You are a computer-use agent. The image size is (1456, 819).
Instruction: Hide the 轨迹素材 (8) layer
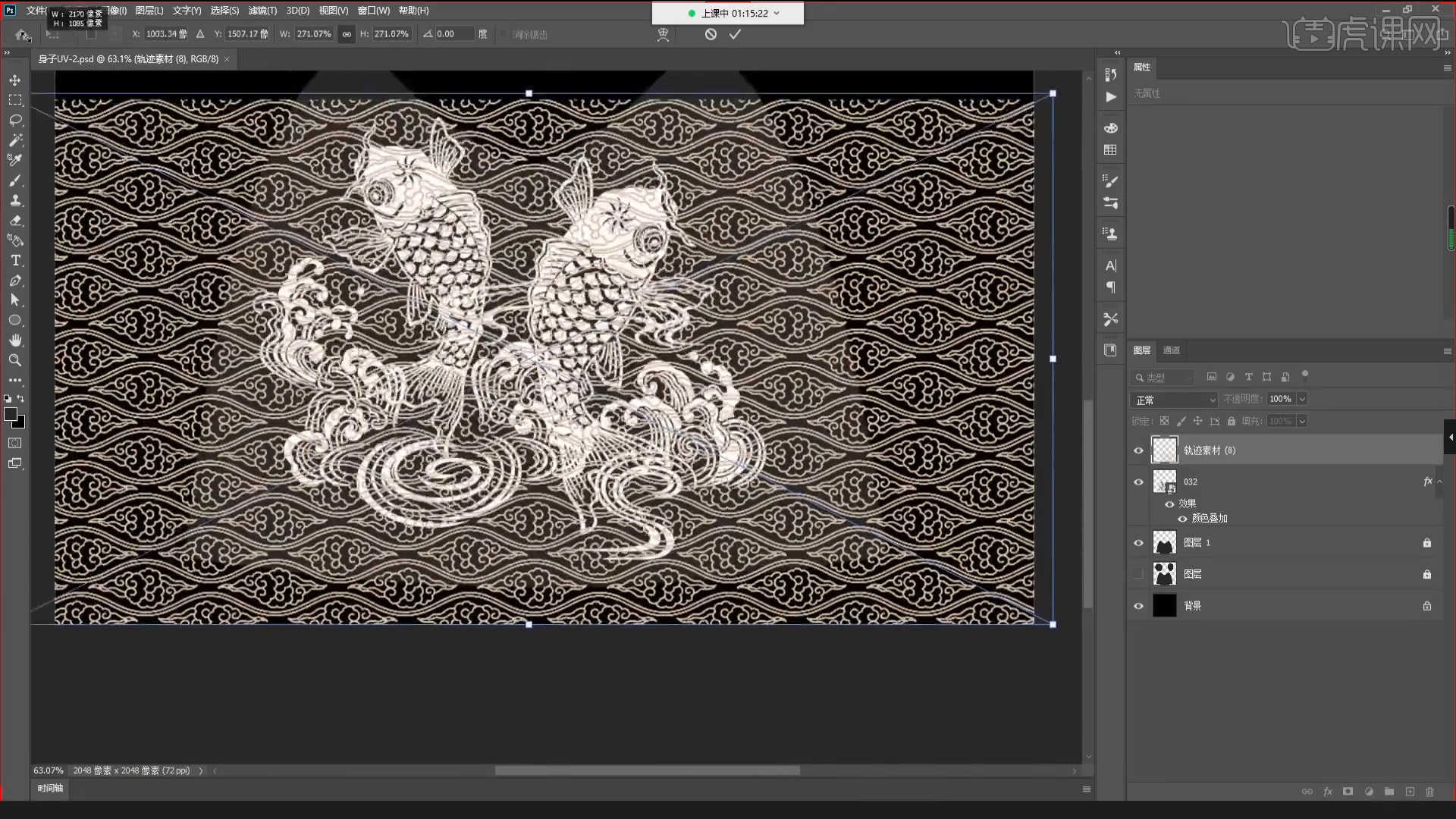pyautogui.click(x=1138, y=450)
